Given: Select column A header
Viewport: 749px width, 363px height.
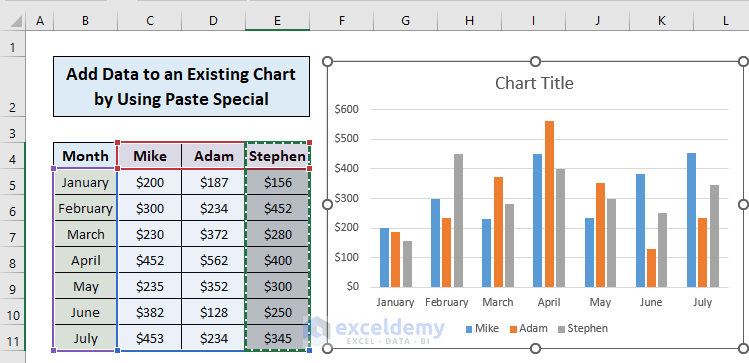Looking at the screenshot, I should tap(40, 21).
